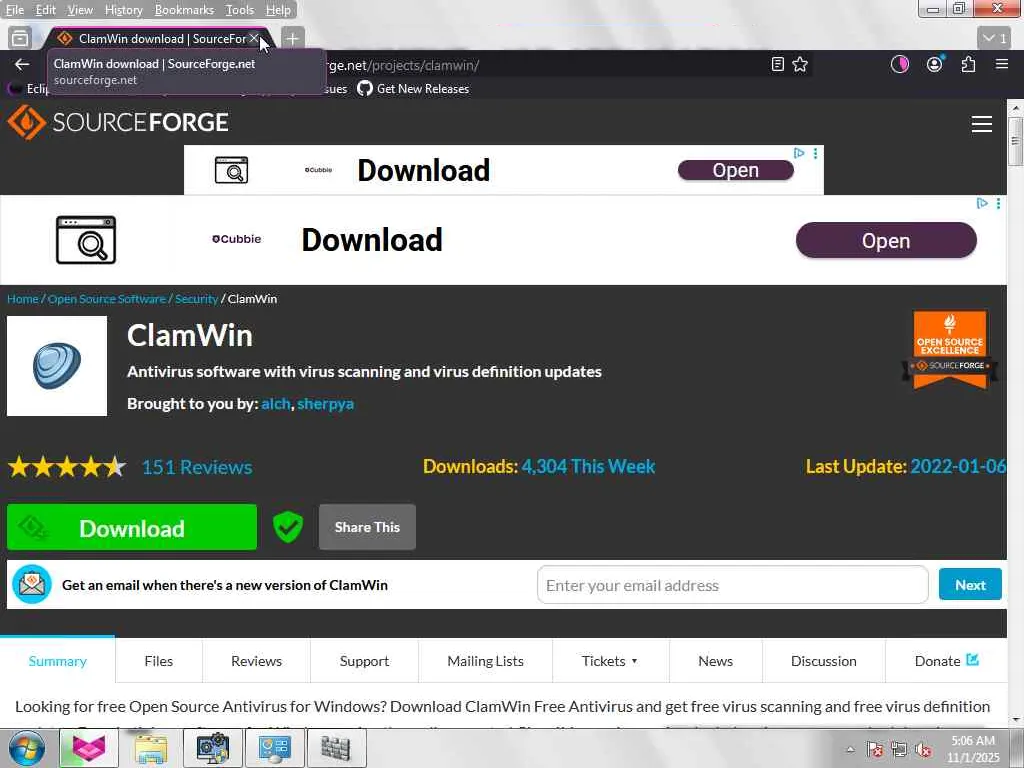Click the SourceForge logo
1024x768 pixels.
(118, 122)
